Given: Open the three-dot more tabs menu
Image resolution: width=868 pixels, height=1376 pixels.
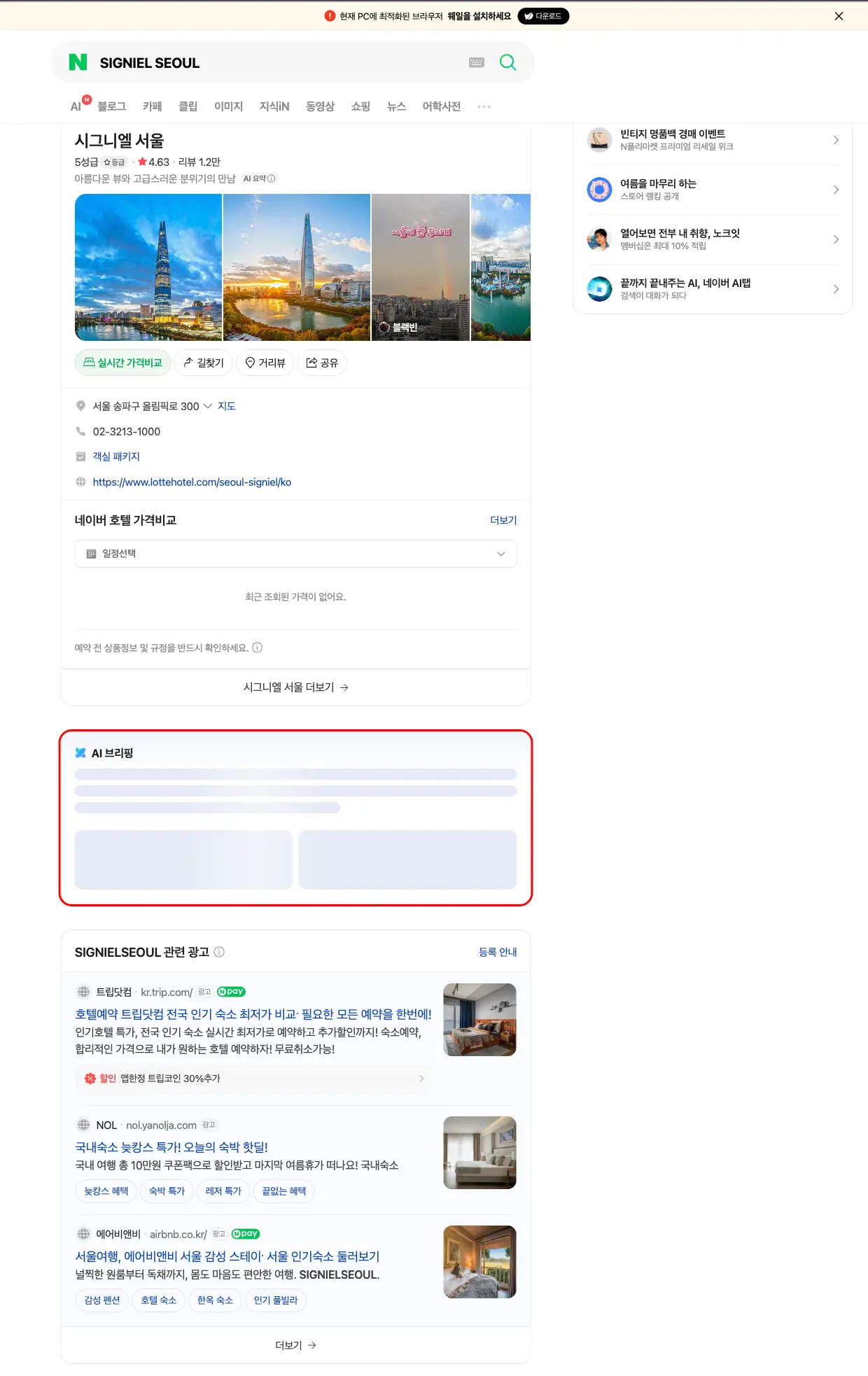Looking at the screenshot, I should 484,106.
